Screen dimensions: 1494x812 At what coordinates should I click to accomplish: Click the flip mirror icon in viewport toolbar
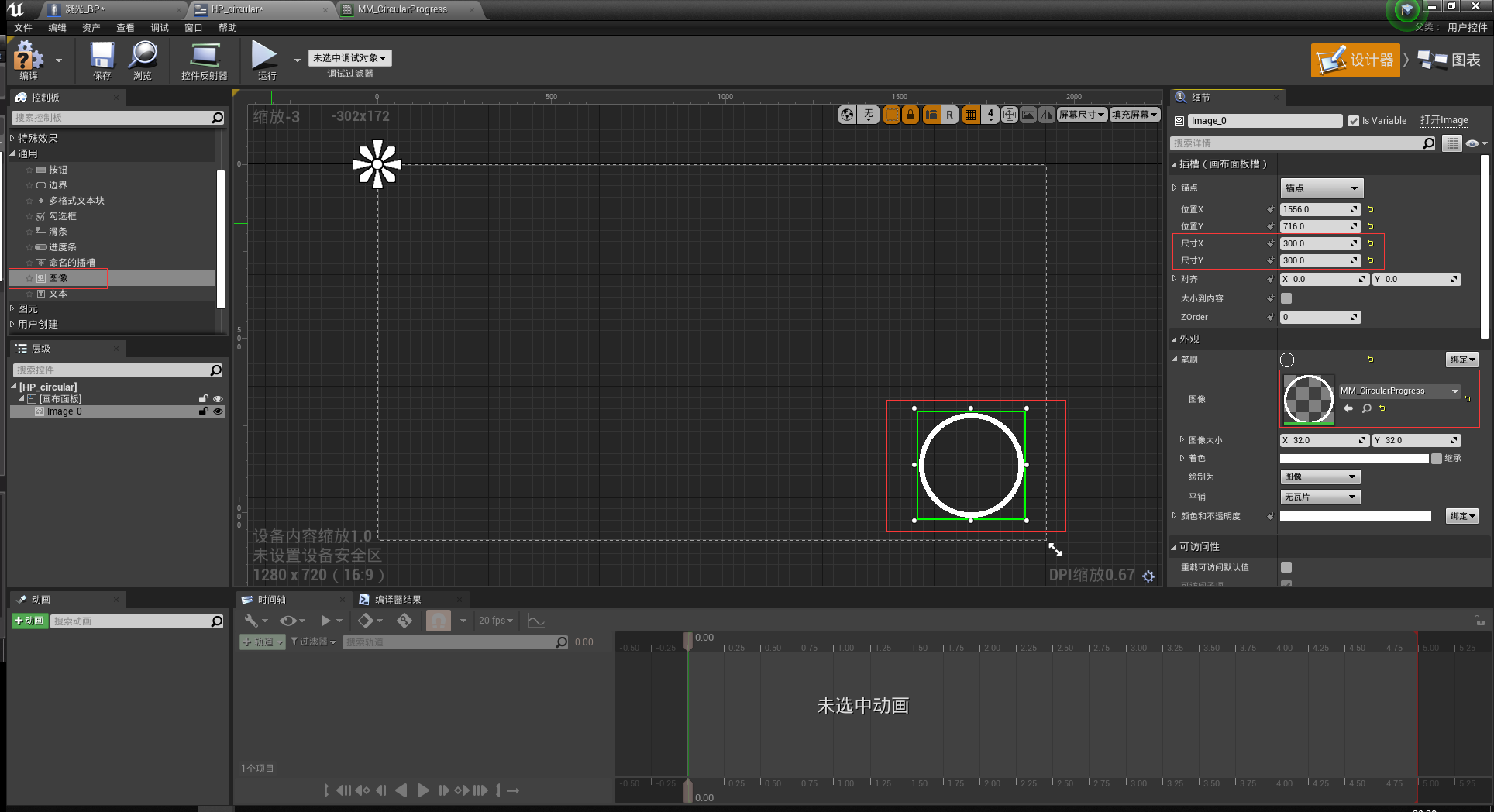pos(1047,115)
